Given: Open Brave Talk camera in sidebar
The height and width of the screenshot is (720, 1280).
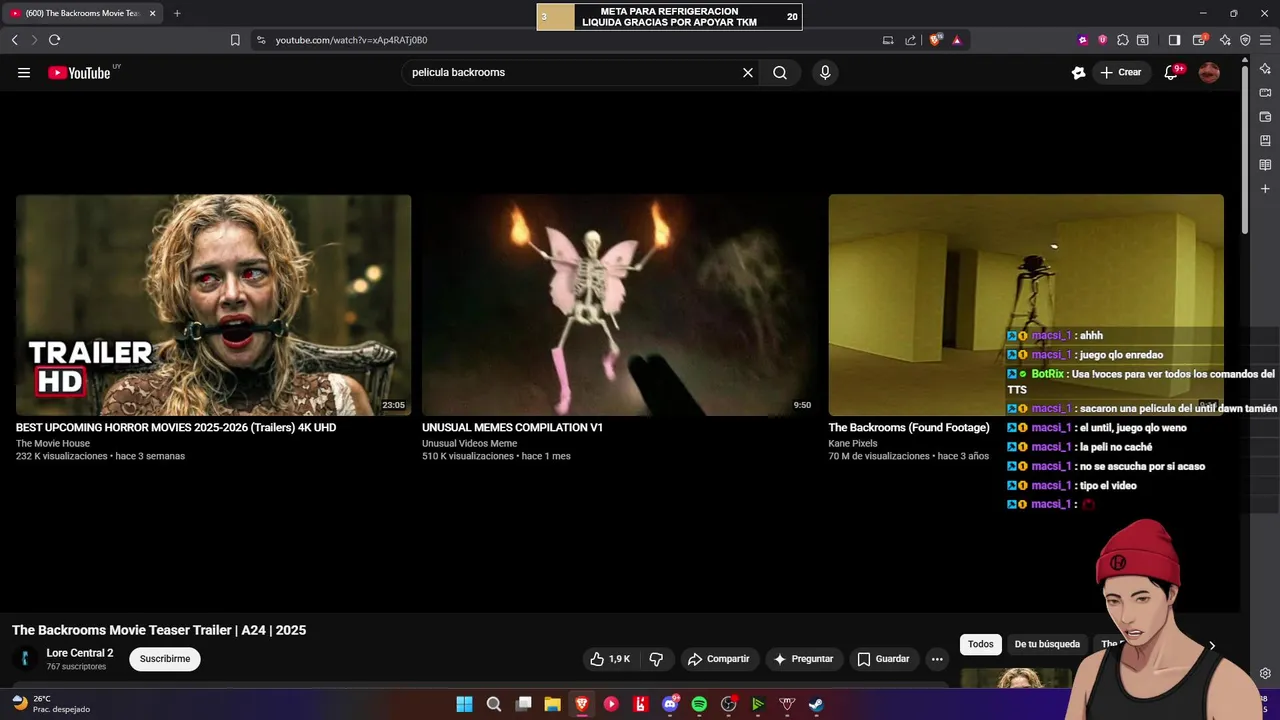Looking at the screenshot, I should (1265, 93).
